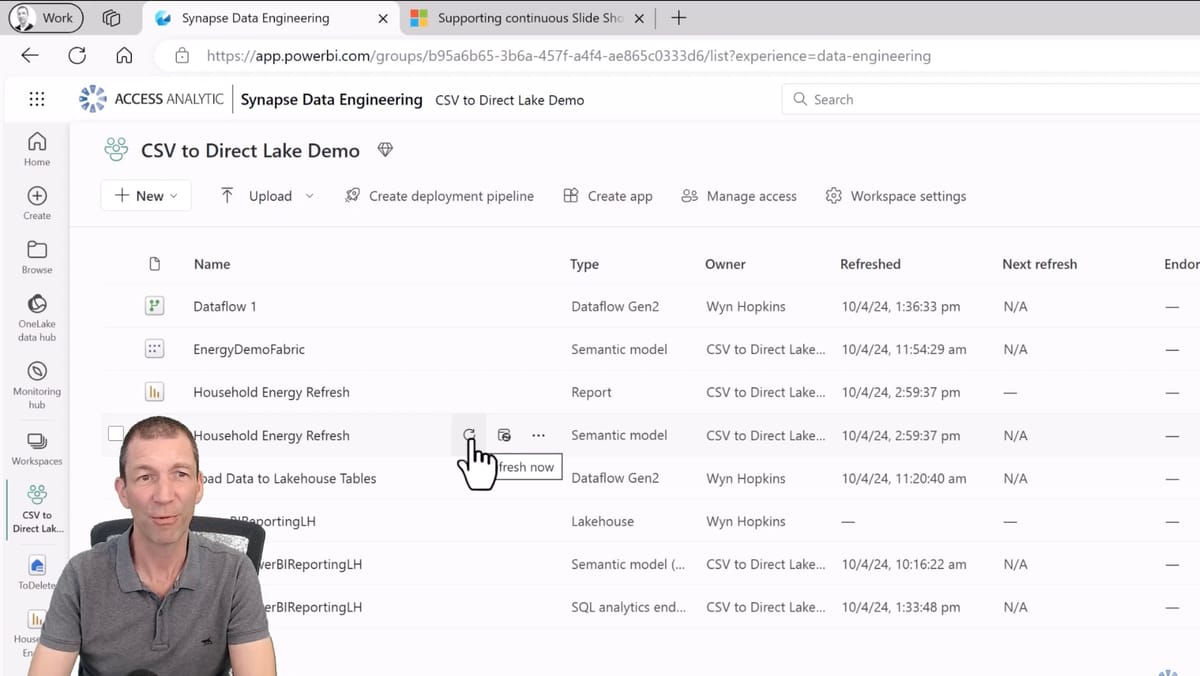1200x676 pixels.
Task: Open the Upload dropdown arrow
Action: coord(309,196)
